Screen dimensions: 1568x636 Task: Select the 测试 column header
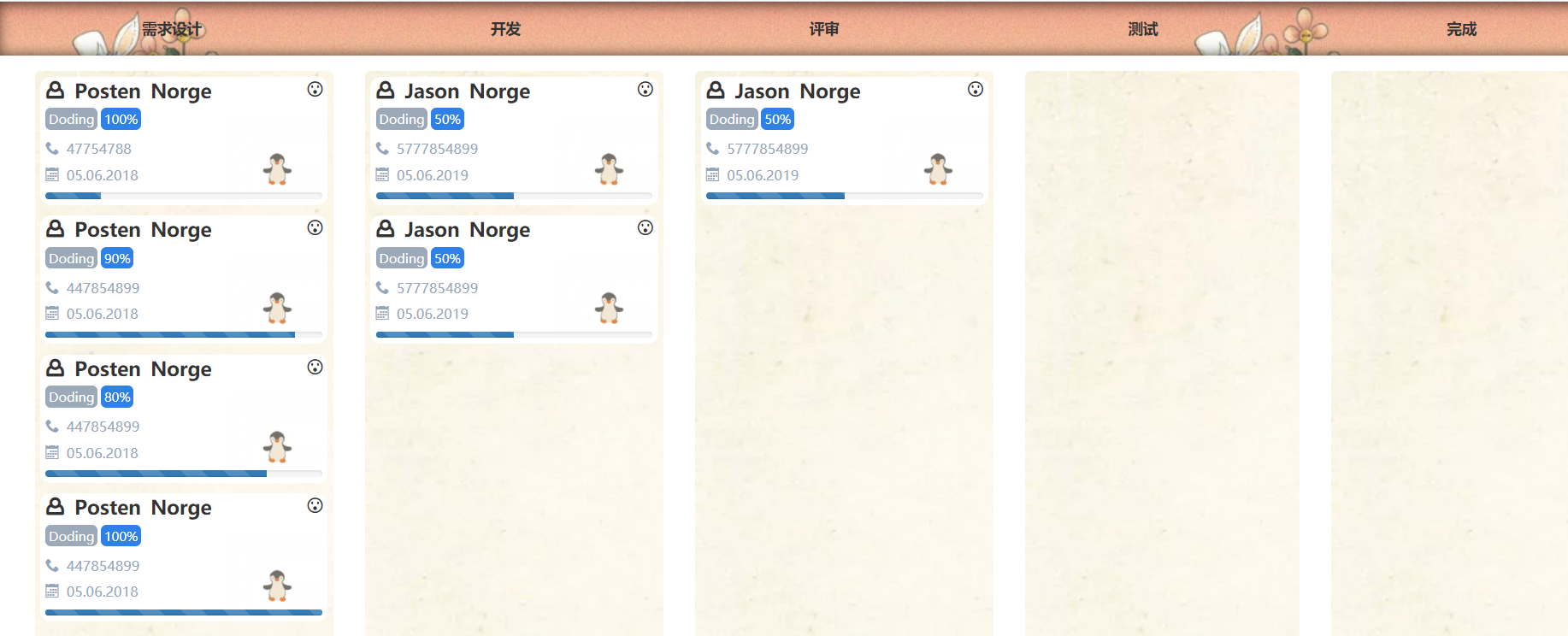pos(1143,29)
